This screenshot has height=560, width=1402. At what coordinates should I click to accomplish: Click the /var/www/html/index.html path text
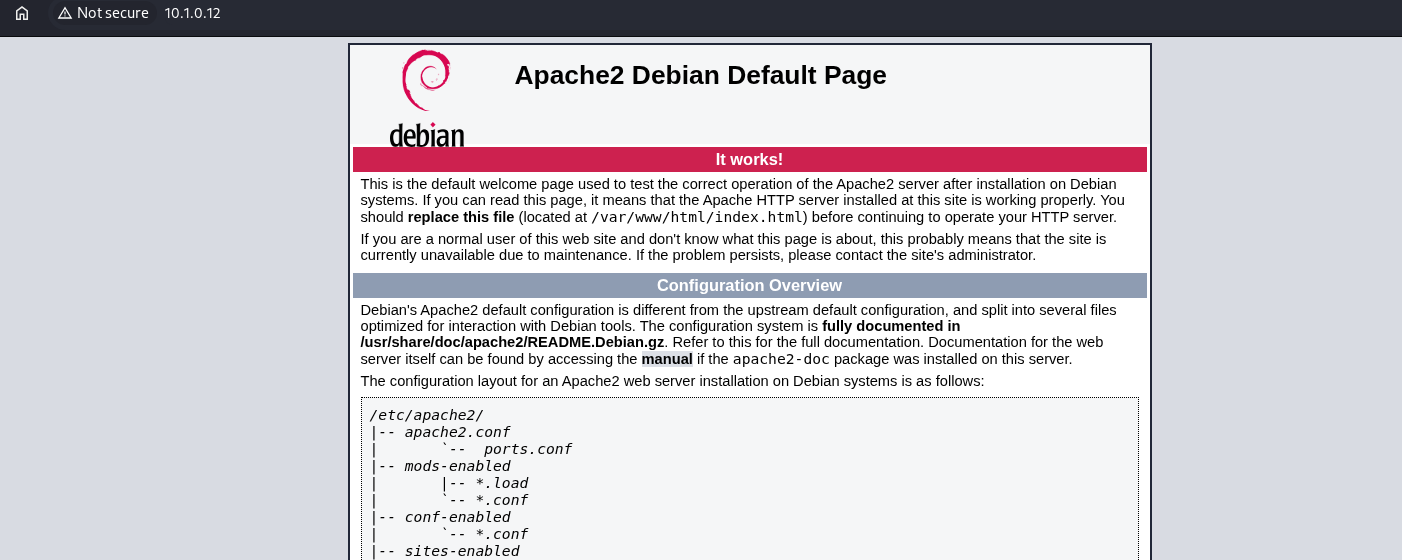(697, 217)
